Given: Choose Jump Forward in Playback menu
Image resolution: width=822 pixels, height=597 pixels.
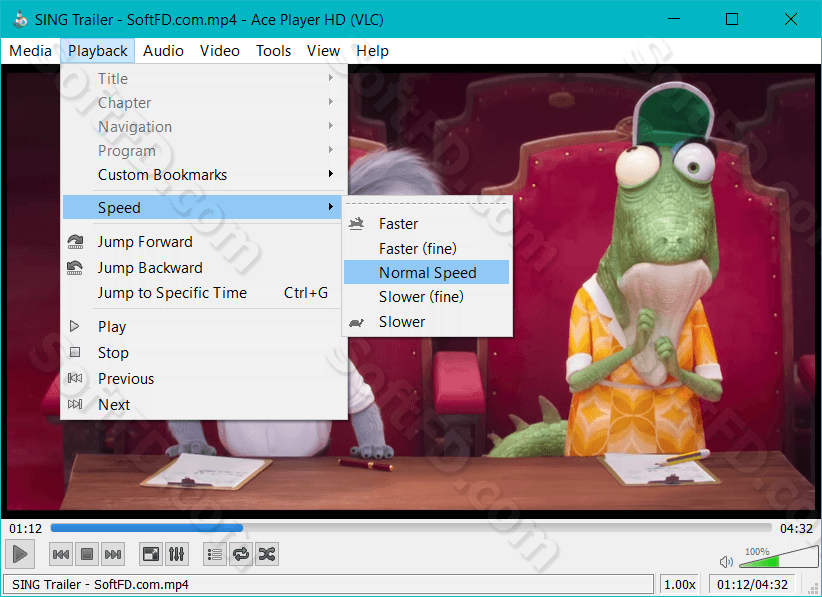Looking at the screenshot, I should [x=202, y=242].
